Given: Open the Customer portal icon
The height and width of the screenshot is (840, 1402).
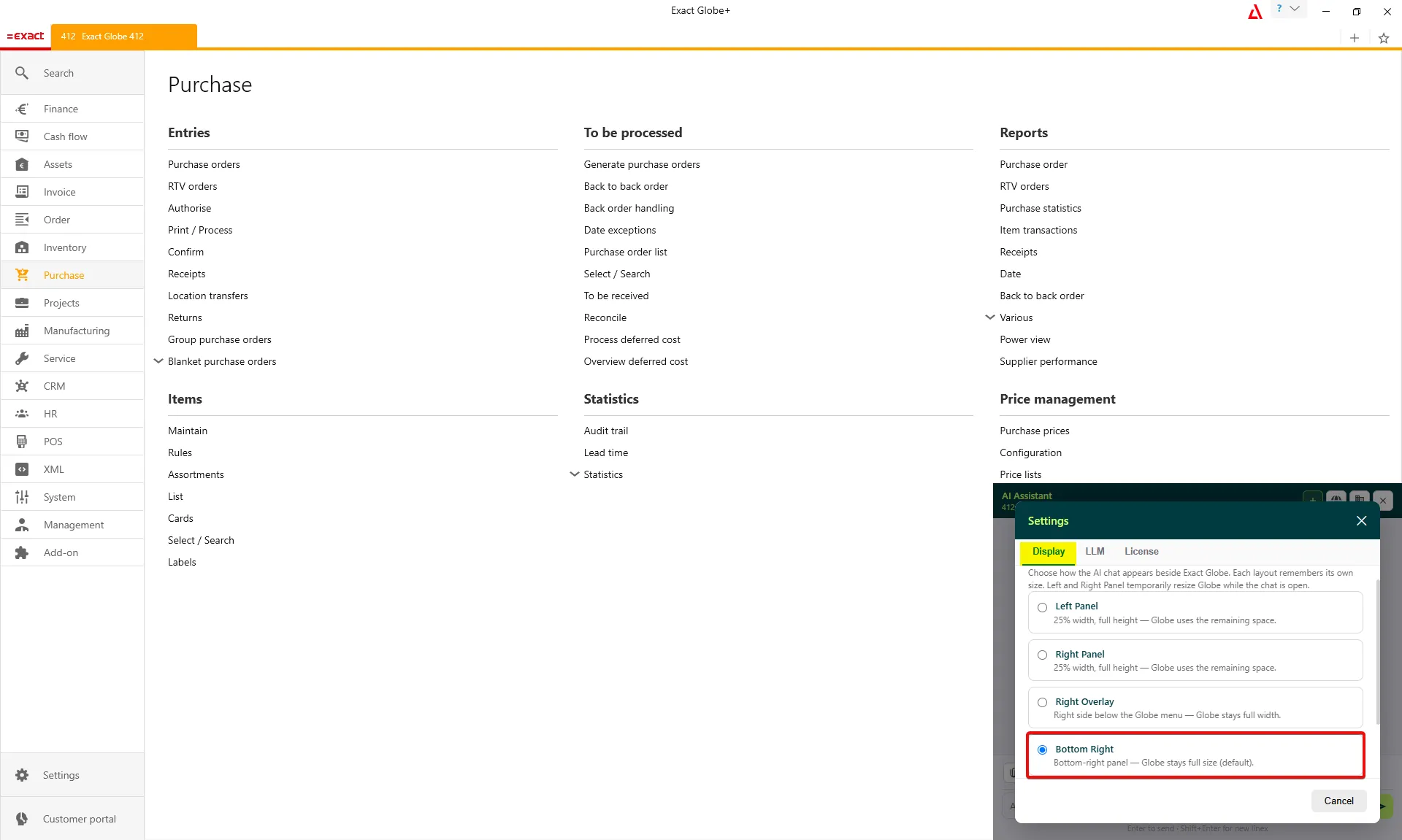Looking at the screenshot, I should coord(22,819).
